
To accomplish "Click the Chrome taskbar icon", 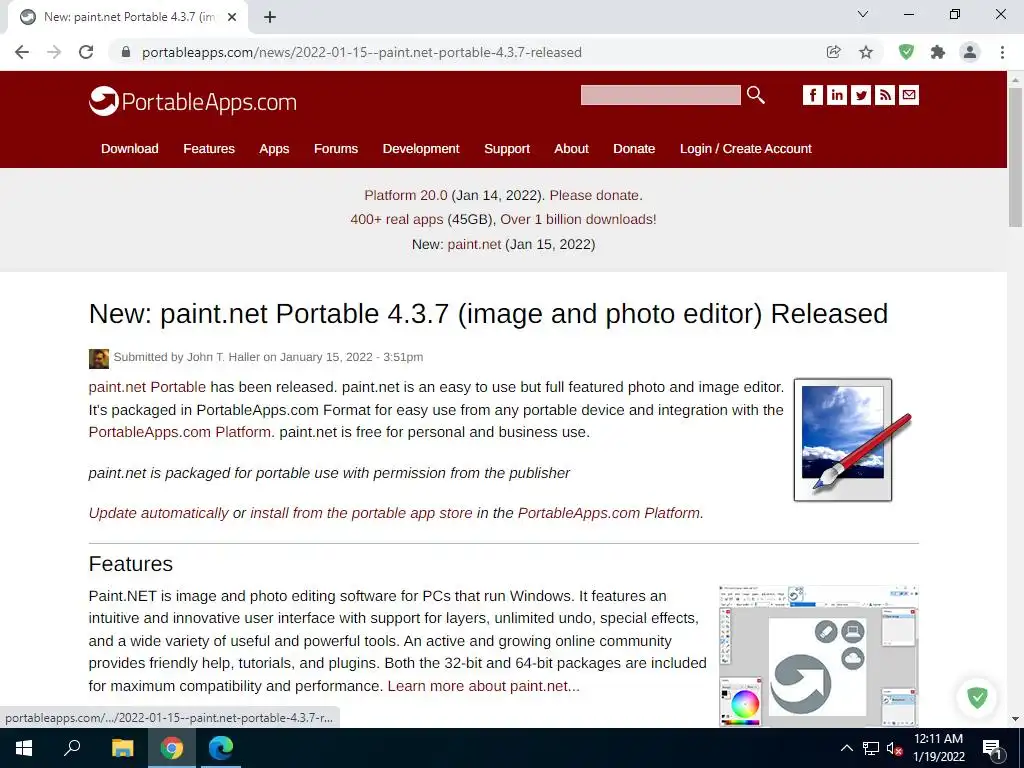I will tap(172, 748).
